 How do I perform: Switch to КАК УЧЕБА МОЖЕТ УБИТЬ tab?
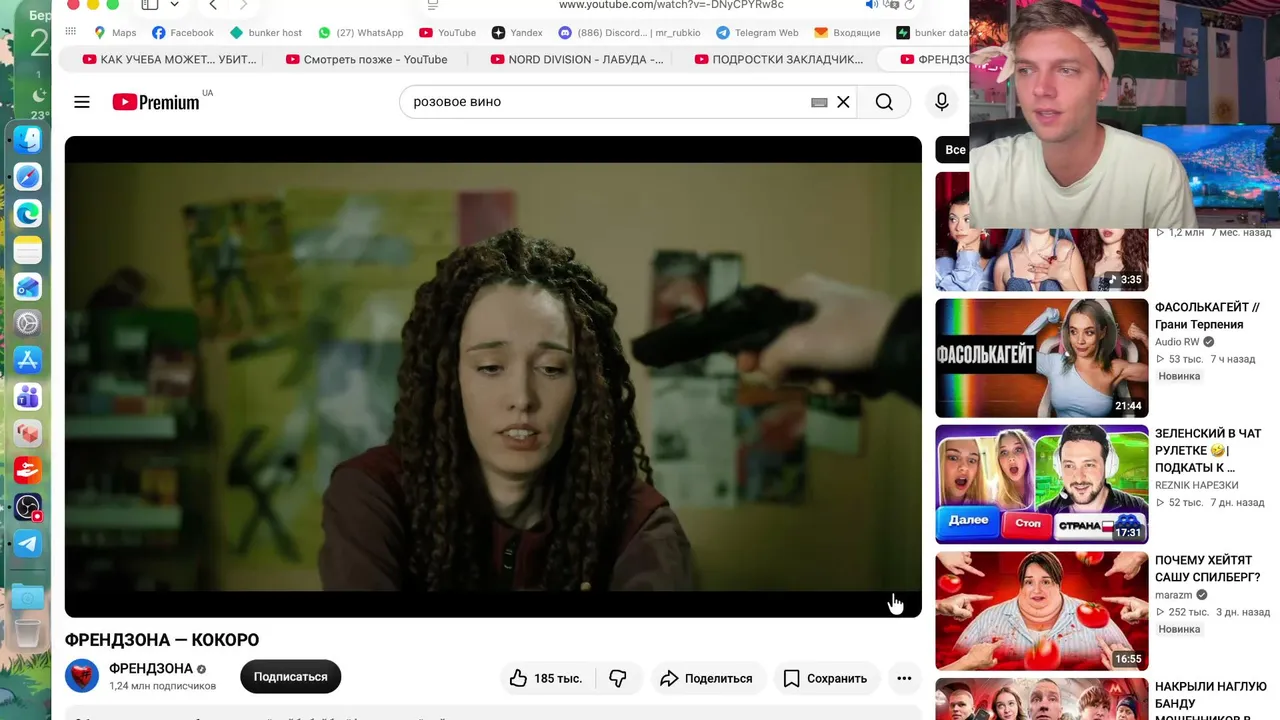pyautogui.click(x=170, y=59)
